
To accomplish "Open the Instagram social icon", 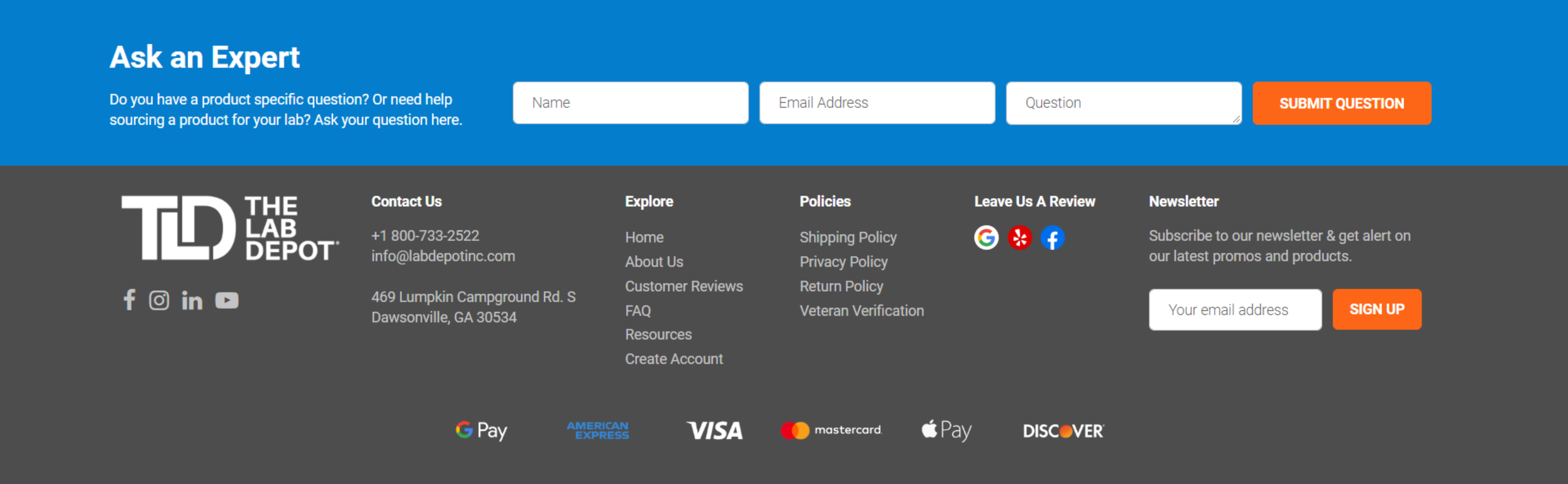I will coord(160,300).
